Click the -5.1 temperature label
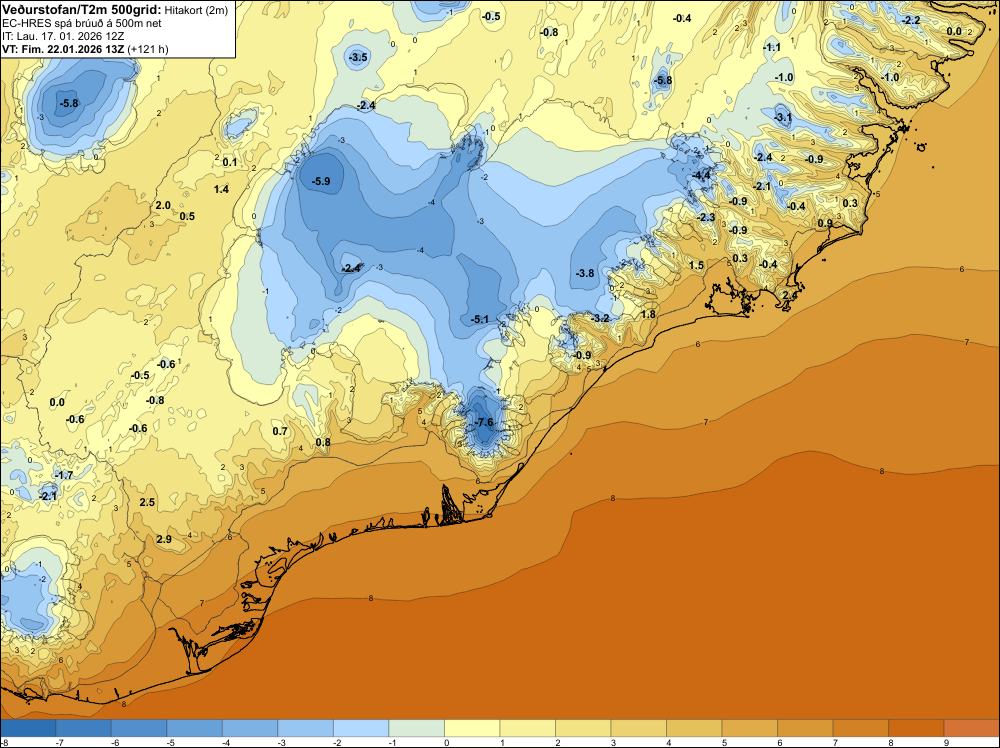This screenshot has height=748, width=1000. [x=480, y=319]
